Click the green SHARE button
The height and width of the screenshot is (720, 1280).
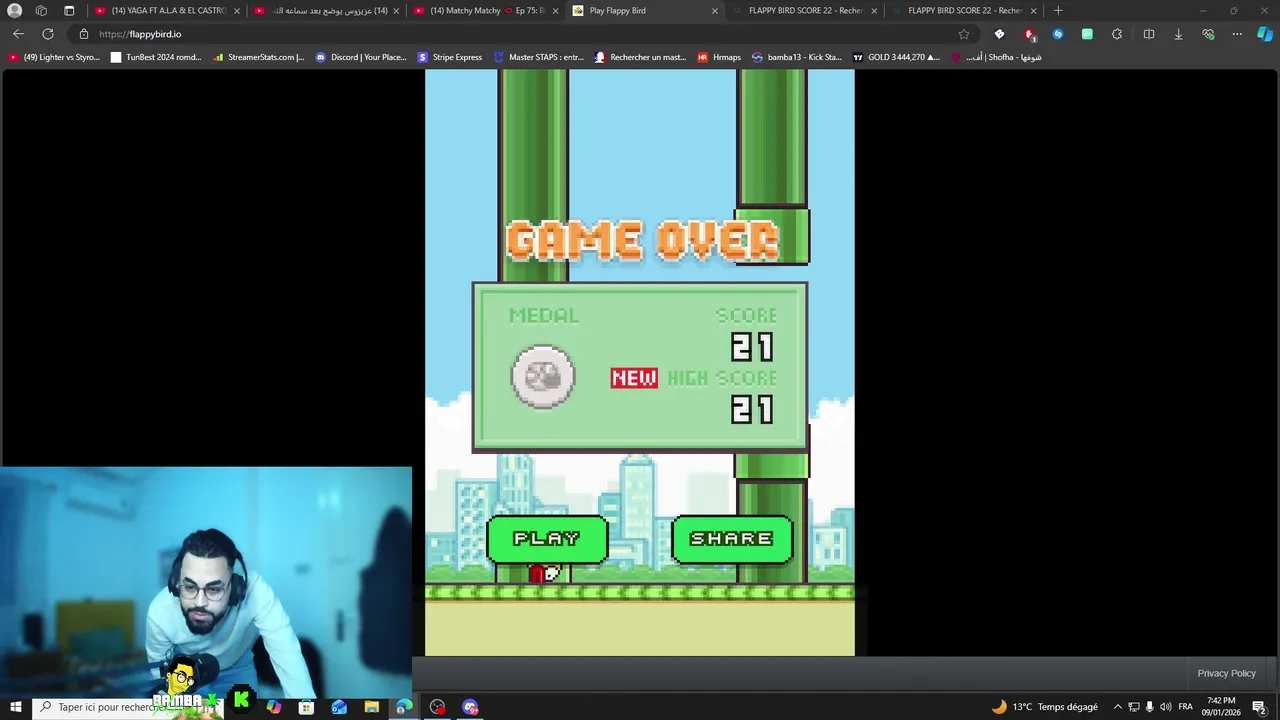[732, 539]
